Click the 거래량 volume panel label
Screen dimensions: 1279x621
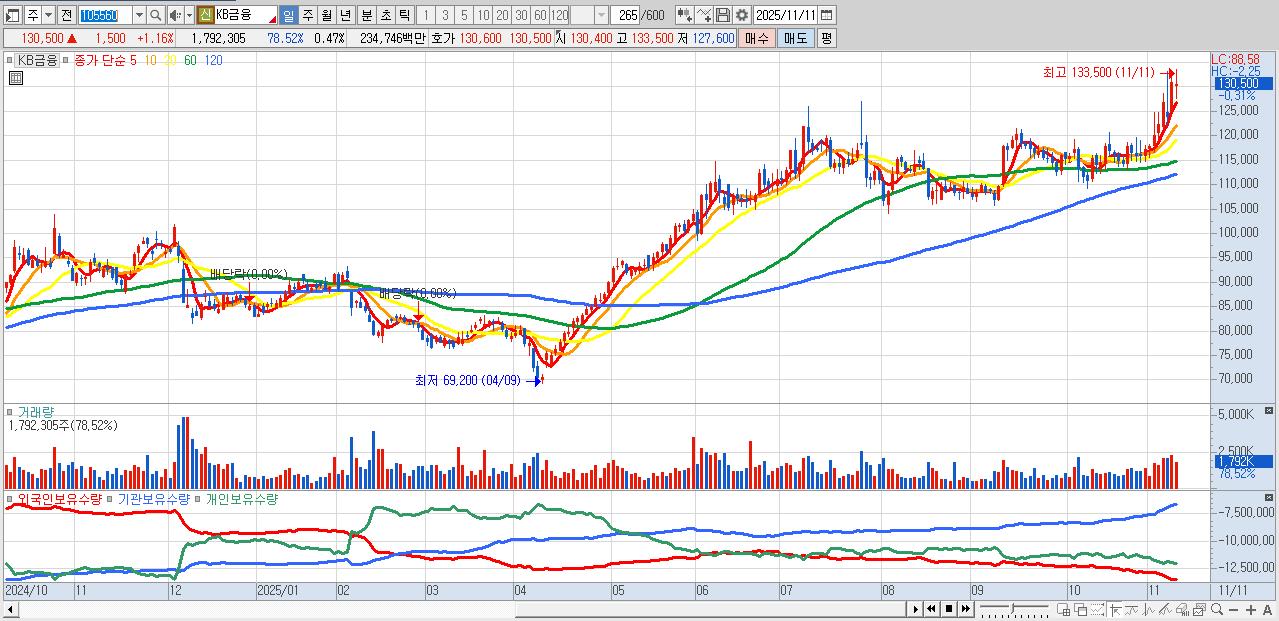click(x=35, y=412)
